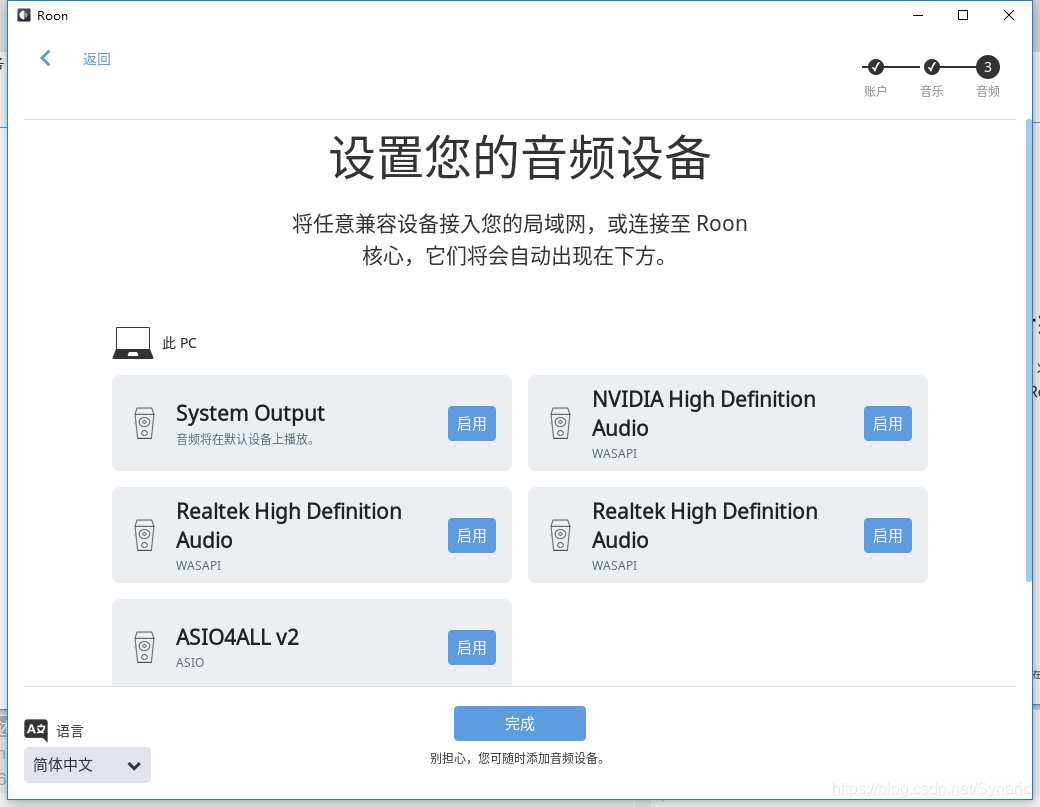Click the 设置您的音频设备 heading
The image size is (1040, 807).
pyautogui.click(x=520, y=158)
